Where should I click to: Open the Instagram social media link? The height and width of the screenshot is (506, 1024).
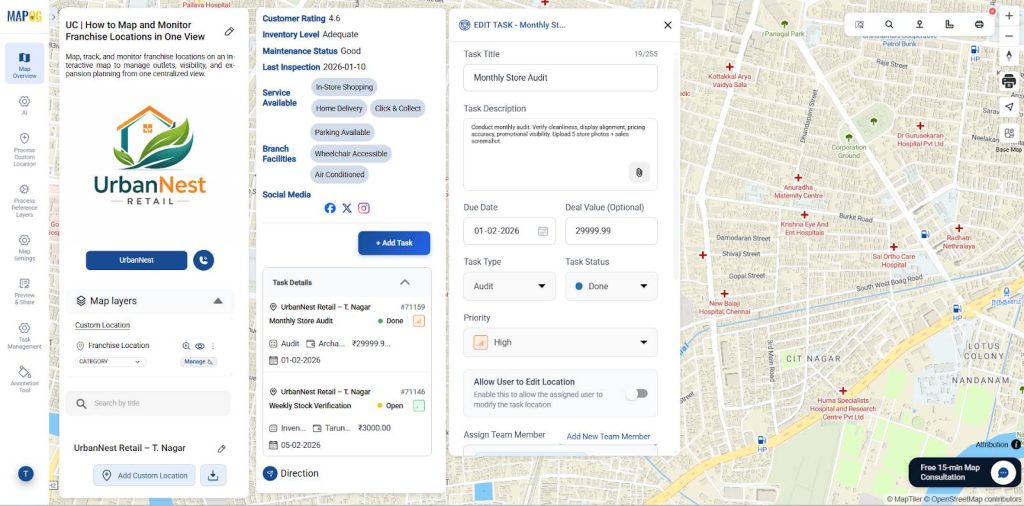[364, 208]
